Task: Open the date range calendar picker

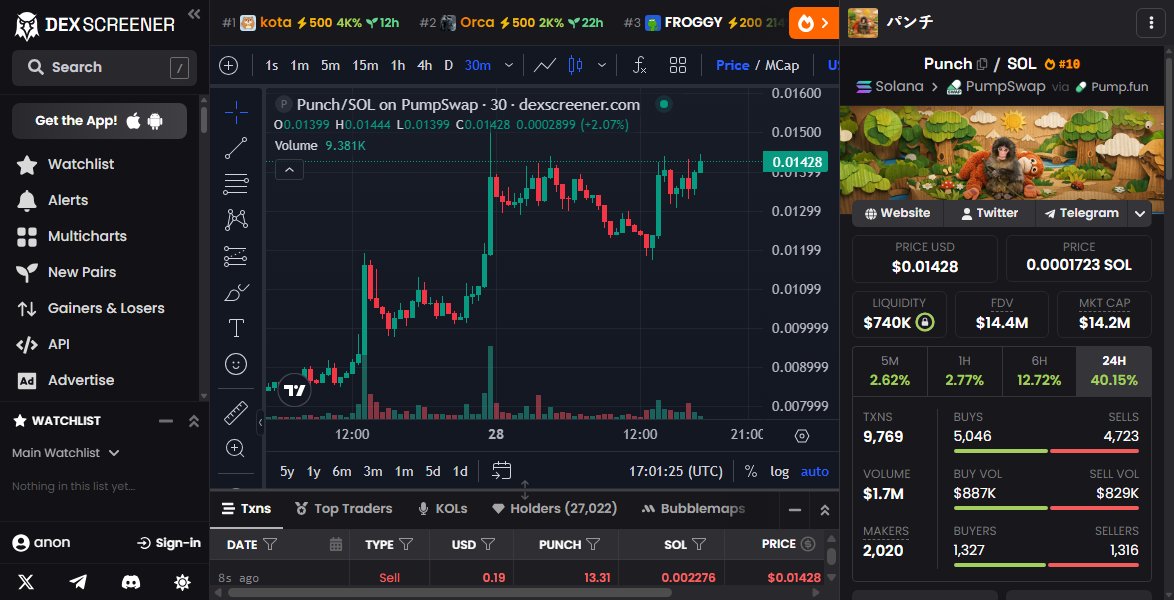Action: tap(502, 470)
